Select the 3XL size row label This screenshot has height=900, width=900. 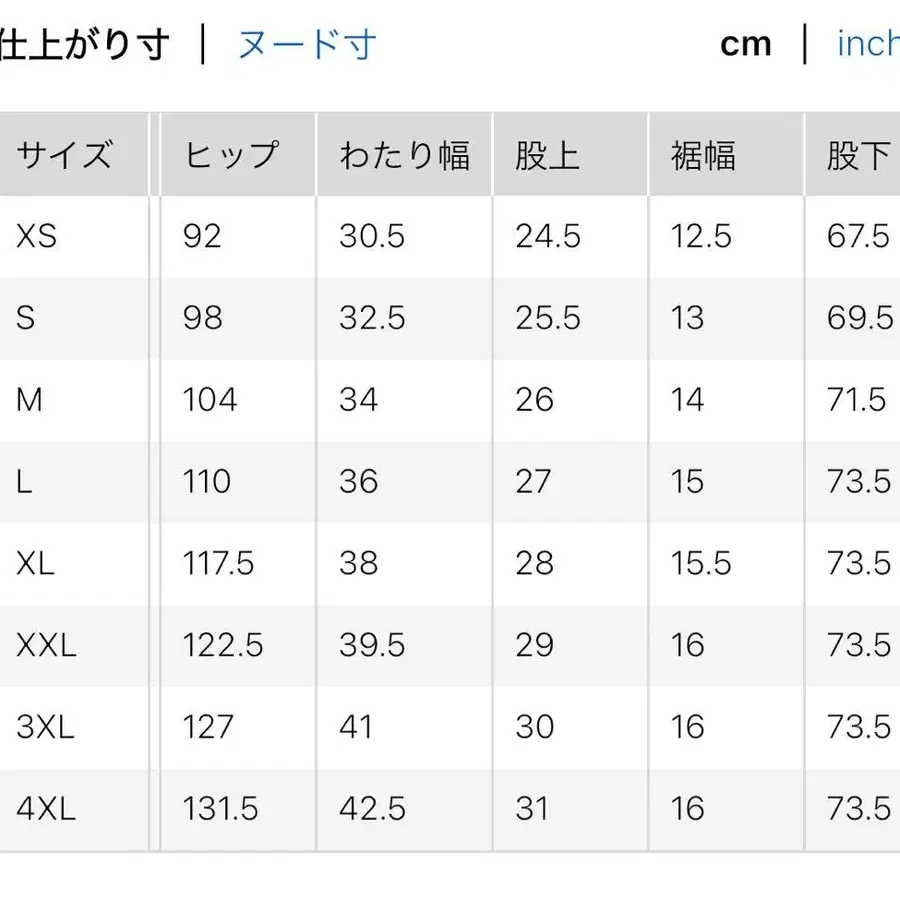tap(44, 727)
